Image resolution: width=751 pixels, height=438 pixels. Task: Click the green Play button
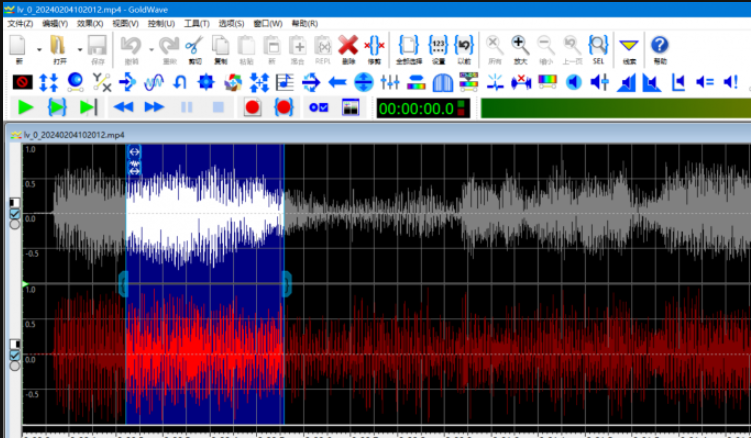26,107
